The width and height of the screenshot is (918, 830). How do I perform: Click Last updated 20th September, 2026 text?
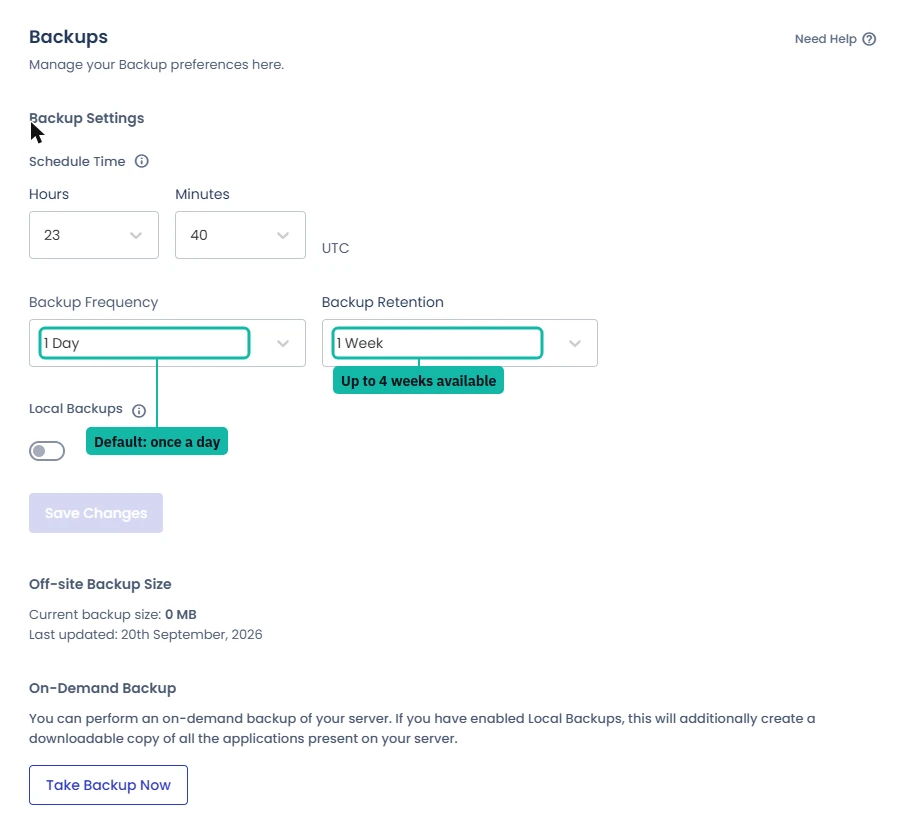coord(146,634)
